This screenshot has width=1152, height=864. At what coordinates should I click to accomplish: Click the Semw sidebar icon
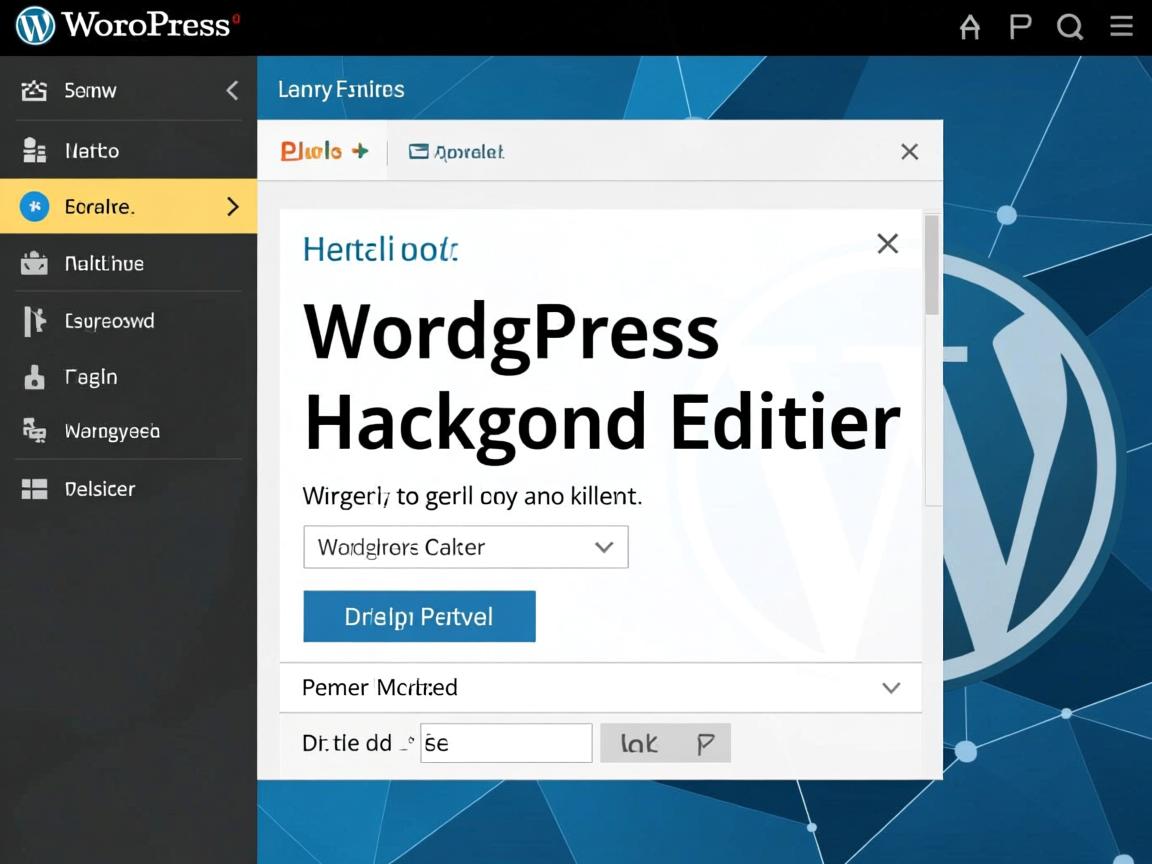coord(34,91)
